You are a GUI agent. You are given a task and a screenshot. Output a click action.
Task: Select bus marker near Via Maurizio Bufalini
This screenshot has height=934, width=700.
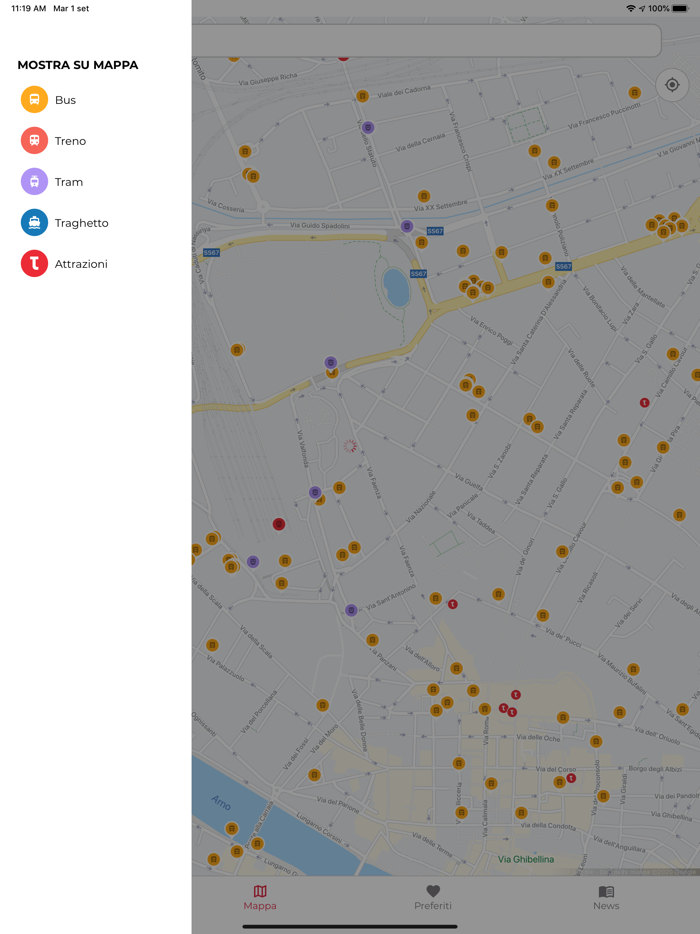(633, 670)
